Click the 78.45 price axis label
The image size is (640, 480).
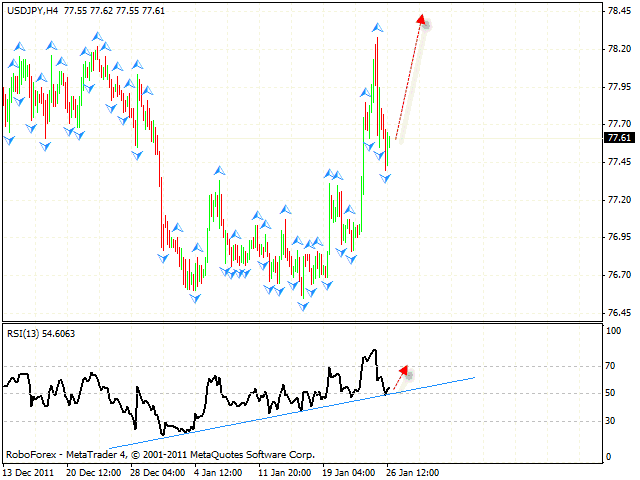[618, 11]
